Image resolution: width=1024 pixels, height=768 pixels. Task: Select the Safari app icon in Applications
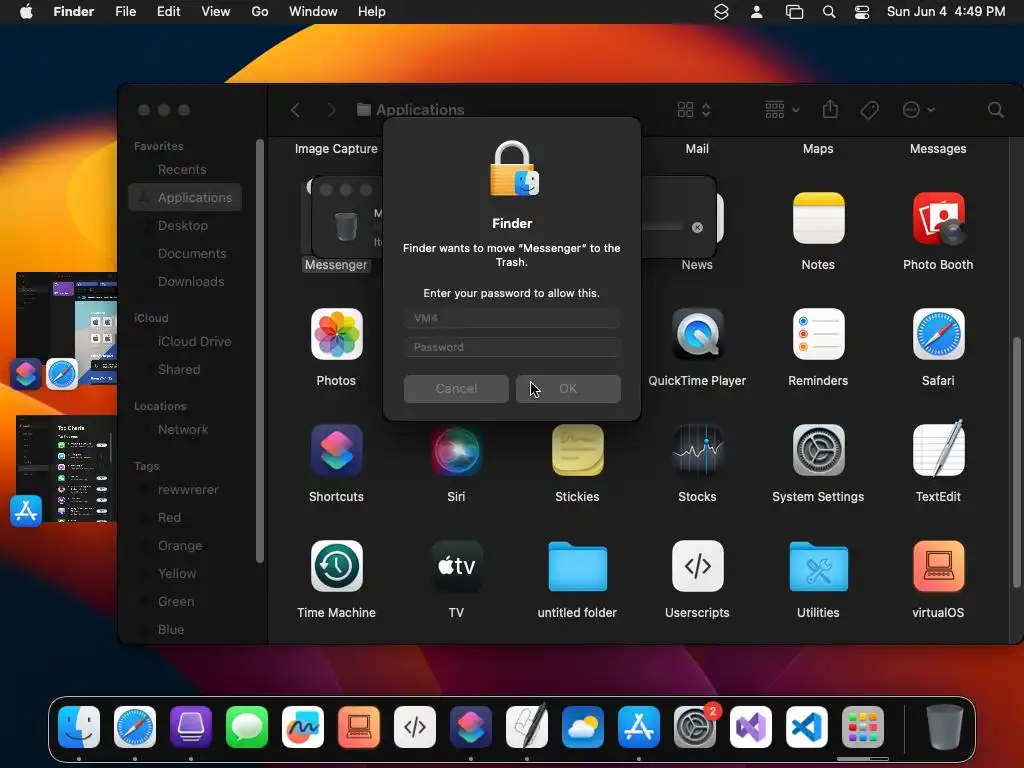click(x=938, y=334)
